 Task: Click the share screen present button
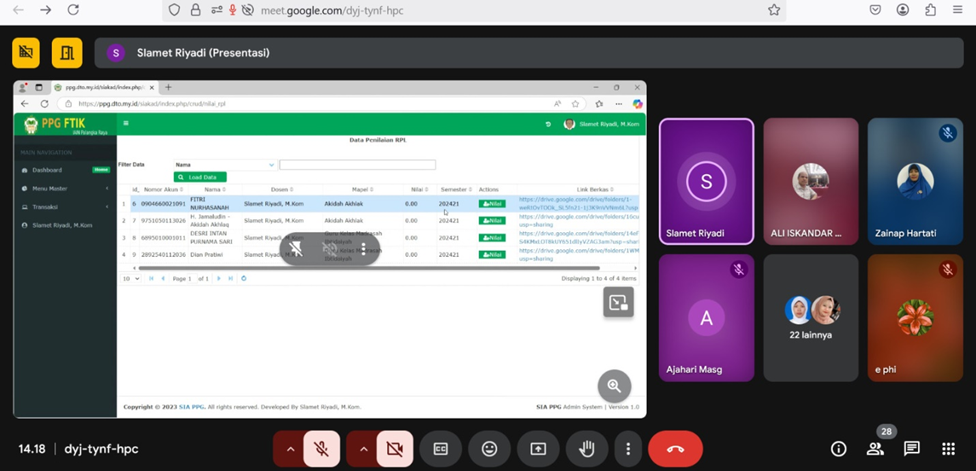pos(538,449)
